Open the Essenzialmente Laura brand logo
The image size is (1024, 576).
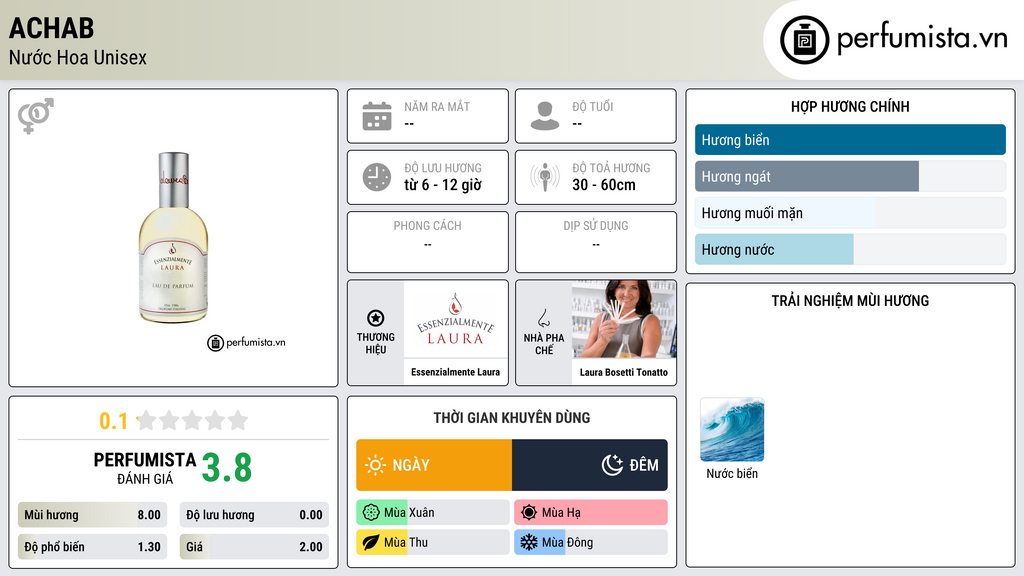(456, 319)
